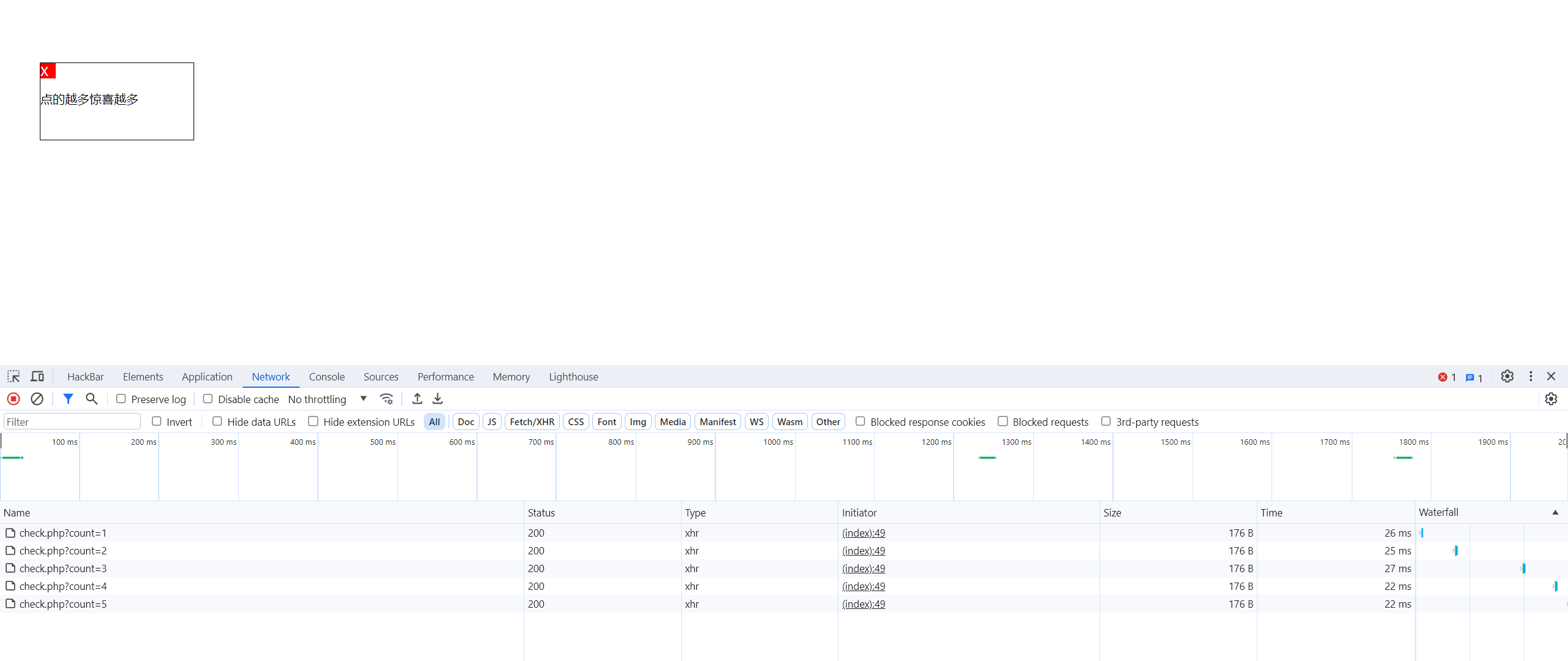This screenshot has width=1568, height=661.
Task: Click the Waterfall sort arrow
Action: click(1555, 512)
